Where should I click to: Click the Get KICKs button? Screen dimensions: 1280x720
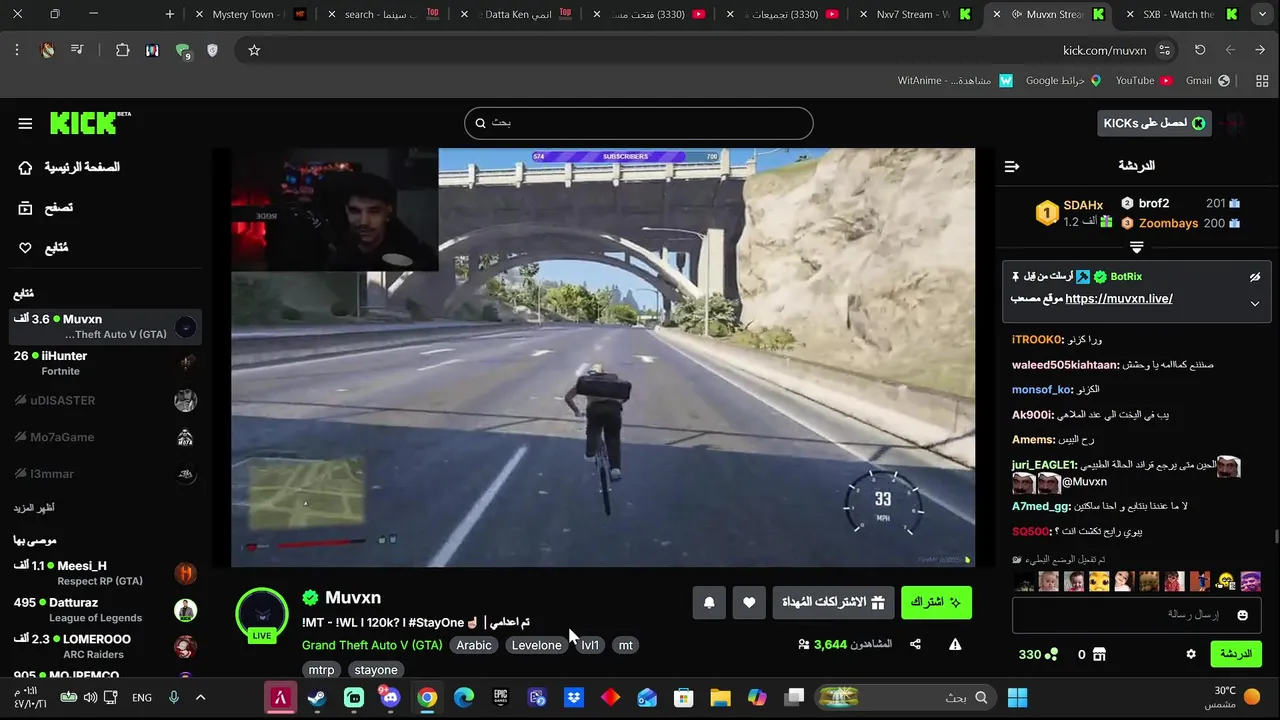click(1154, 123)
